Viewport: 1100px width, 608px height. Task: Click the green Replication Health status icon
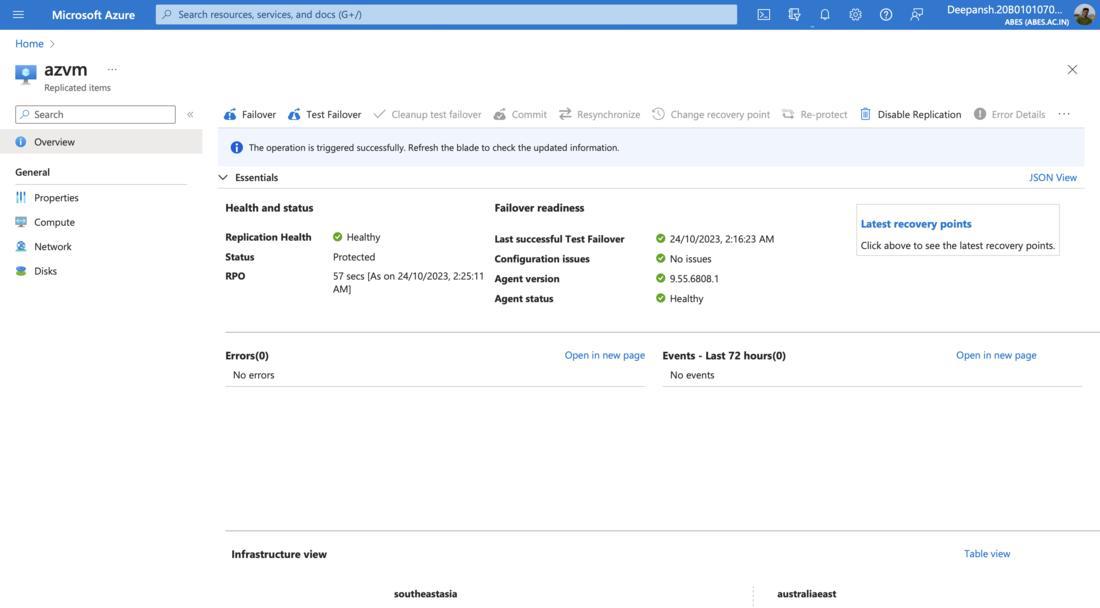(x=337, y=237)
